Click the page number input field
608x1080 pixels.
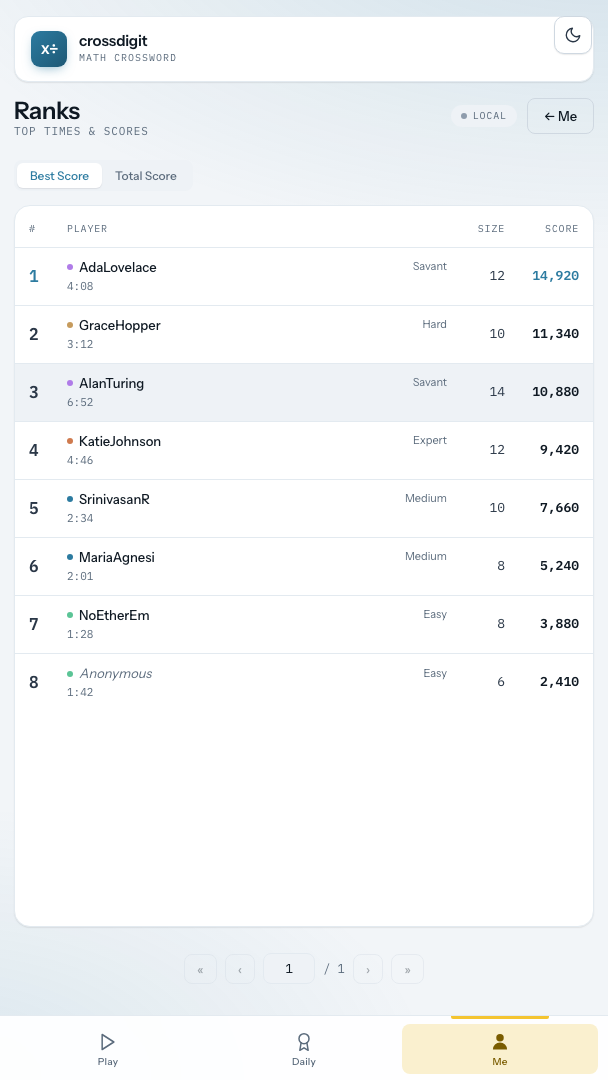(289, 969)
